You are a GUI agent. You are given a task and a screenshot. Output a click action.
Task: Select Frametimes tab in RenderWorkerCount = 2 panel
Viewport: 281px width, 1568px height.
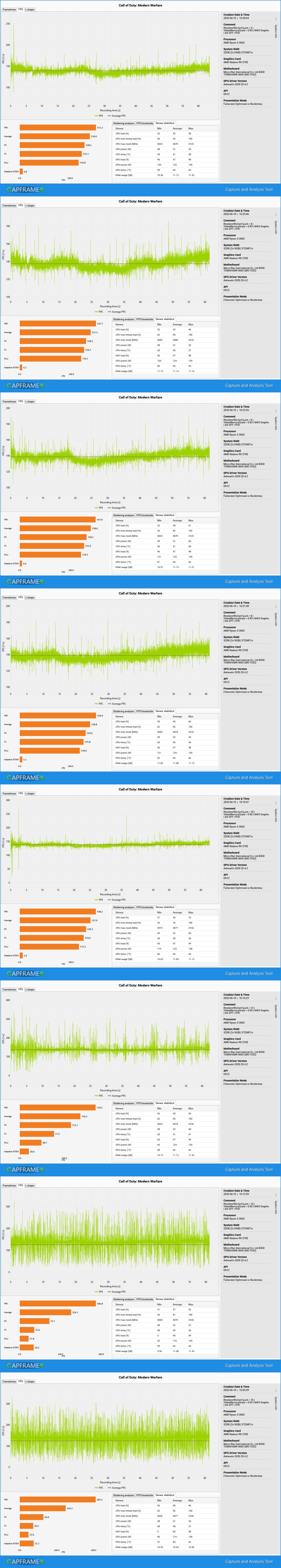tap(9, 10)
